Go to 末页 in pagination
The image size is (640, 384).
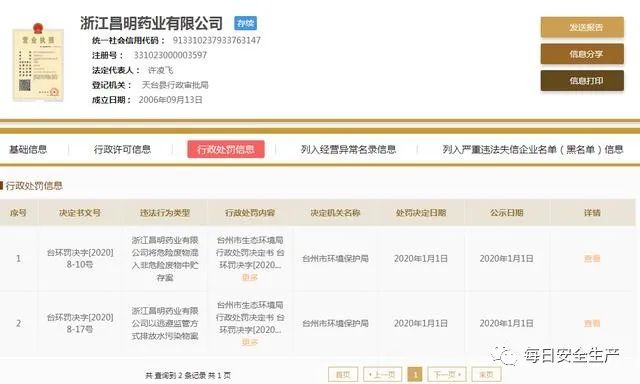pyautogui.click(x=486, y=374)
